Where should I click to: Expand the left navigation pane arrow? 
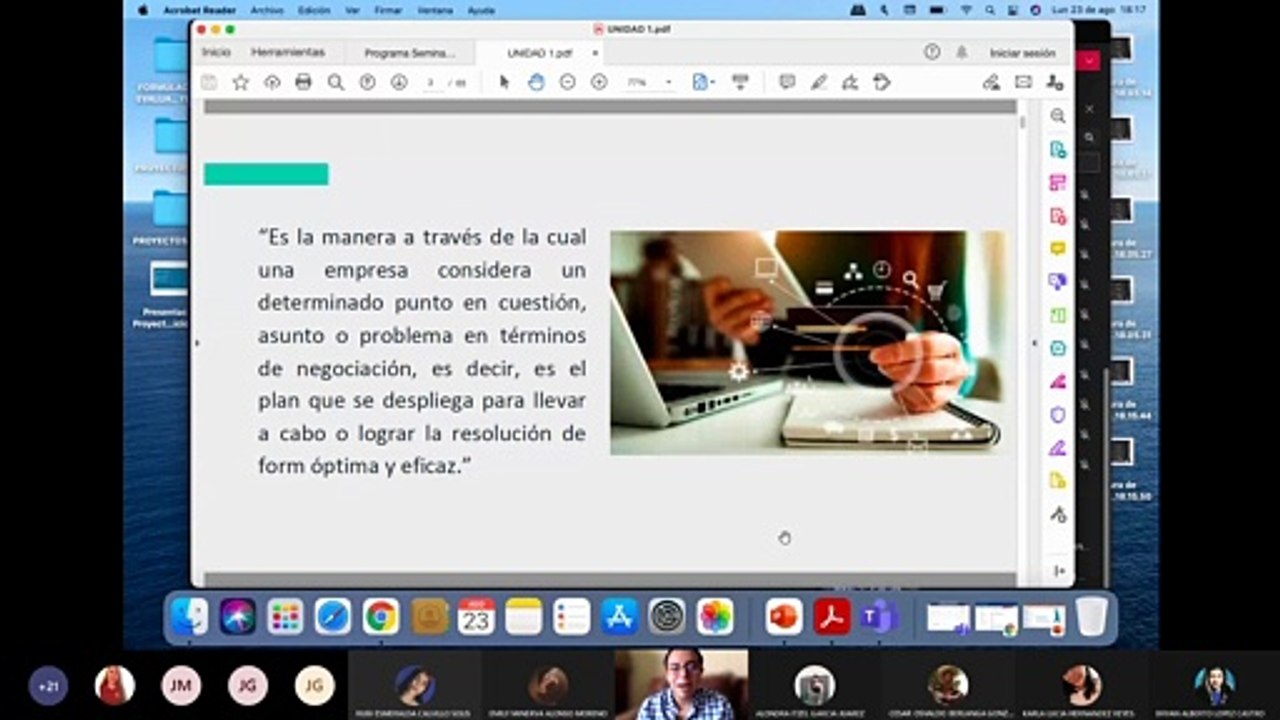pyautogui.click(x=196, y=343)
